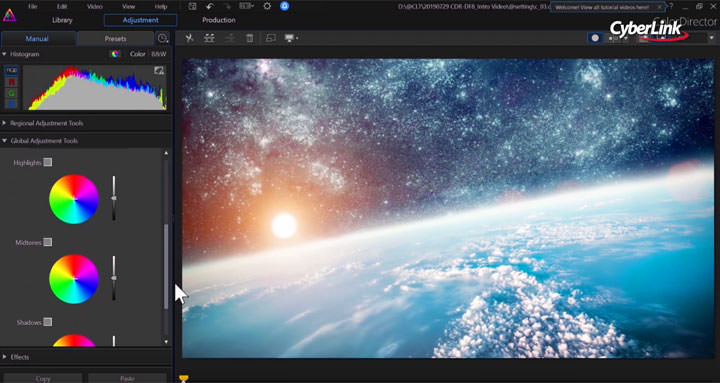Click the scene detection toolbar icon
Screen dimensions: 720x383
tap(209, 38)
